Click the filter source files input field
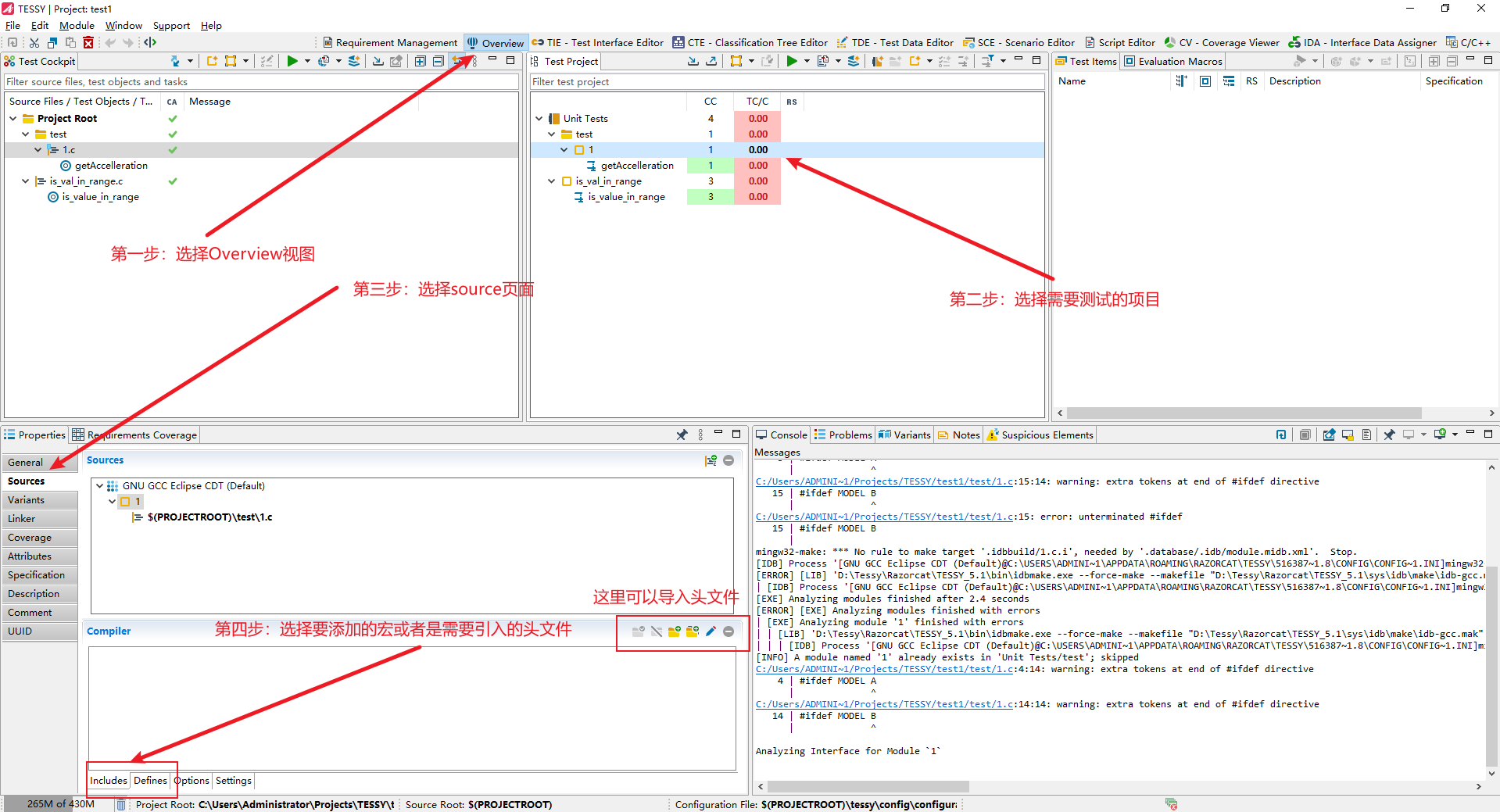The height and width of the screenshot is (812, 1500). 262,82
